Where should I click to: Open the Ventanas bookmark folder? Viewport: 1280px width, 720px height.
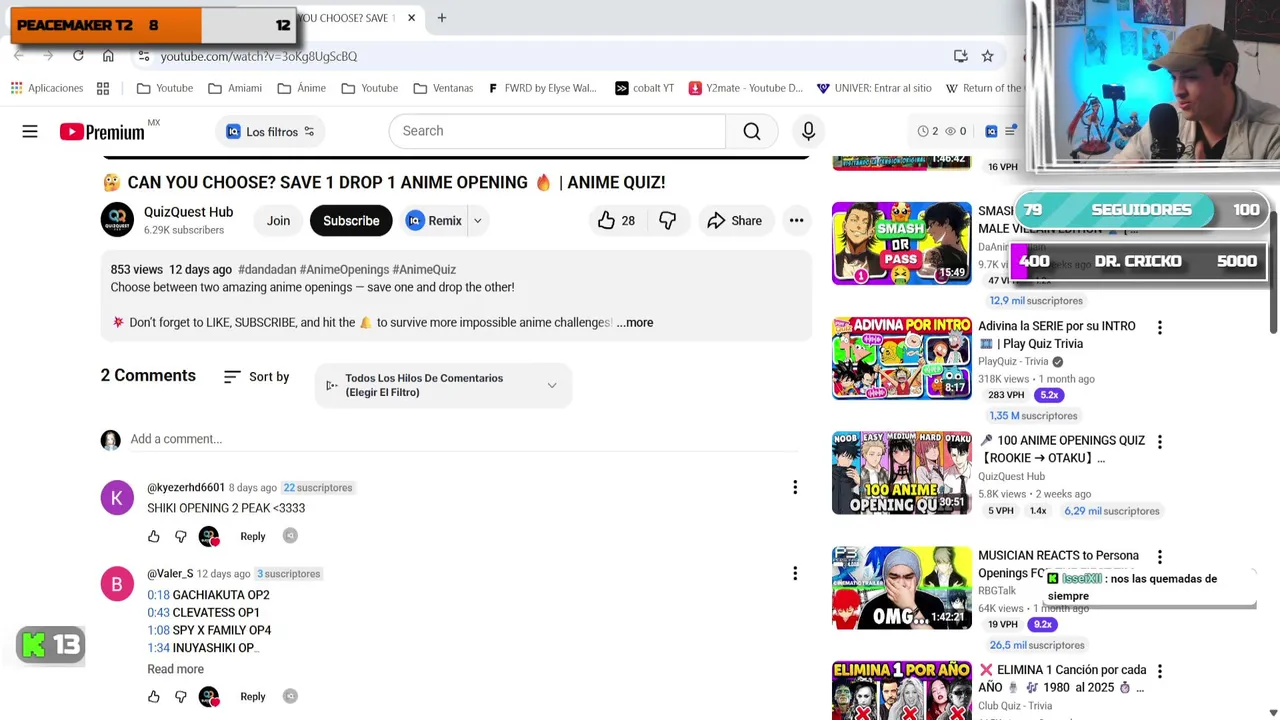coord(443,88)
